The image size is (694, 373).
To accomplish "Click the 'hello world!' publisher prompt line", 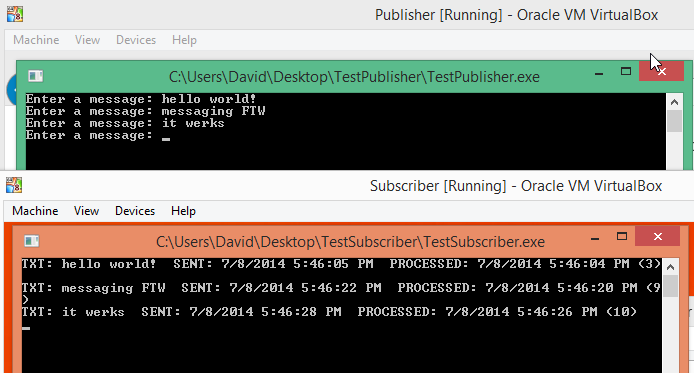I will pyautogui.click(x=141, y=99).
